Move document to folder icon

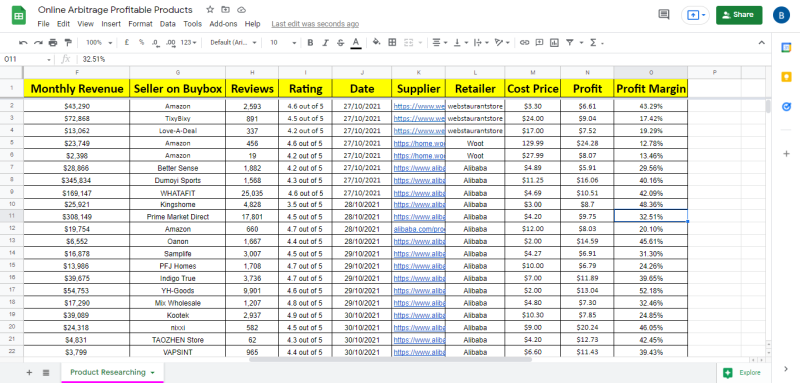[226, 10]
